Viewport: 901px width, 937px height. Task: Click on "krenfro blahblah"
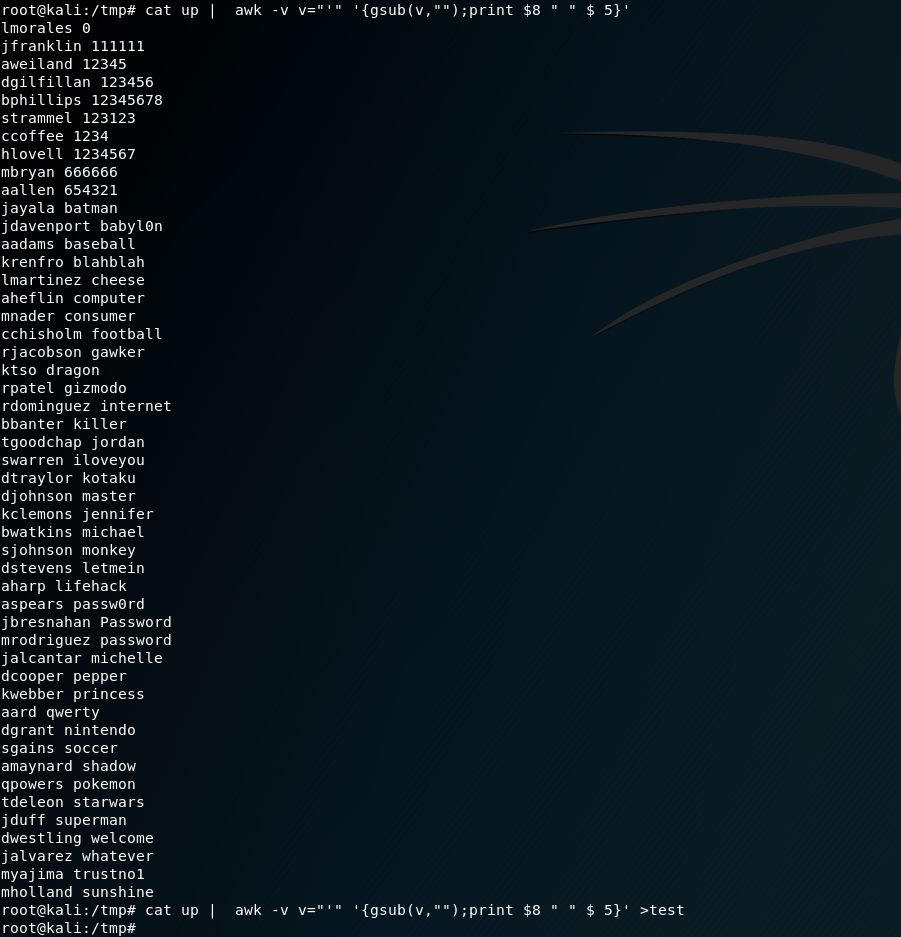coord(73,262)
